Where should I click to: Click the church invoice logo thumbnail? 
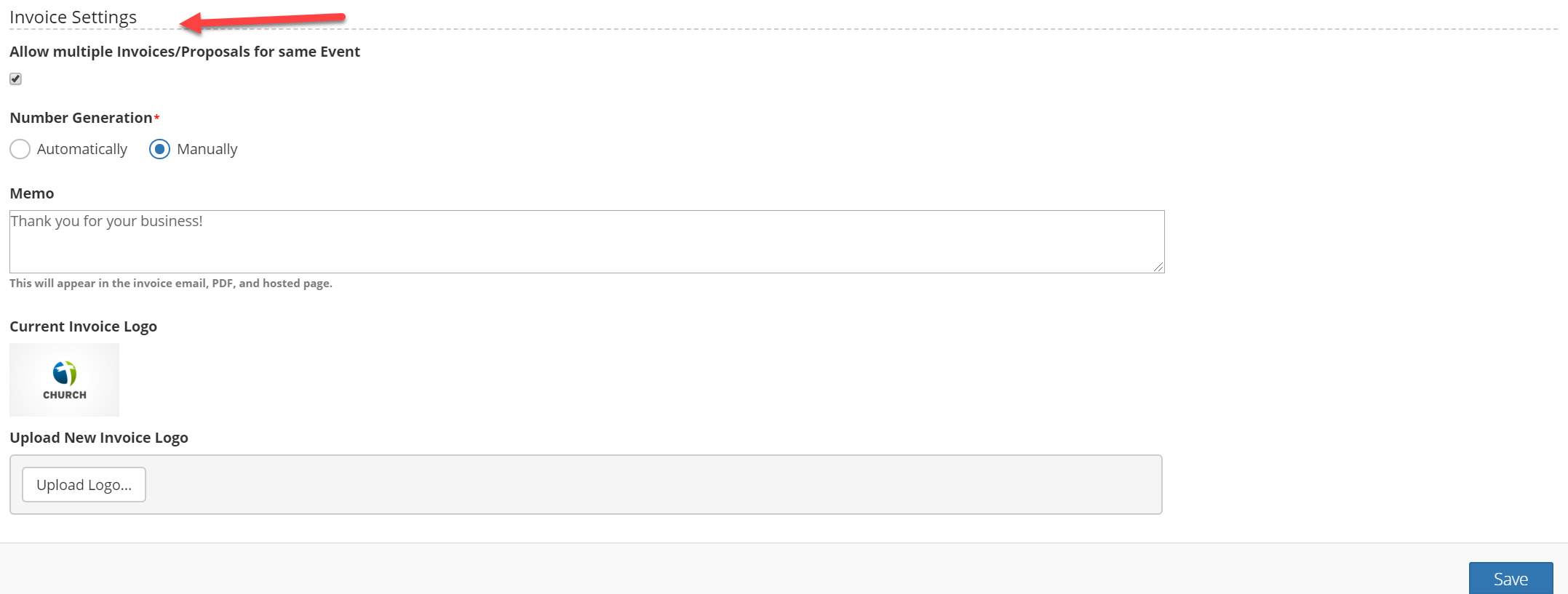click(x=64, y=380)
